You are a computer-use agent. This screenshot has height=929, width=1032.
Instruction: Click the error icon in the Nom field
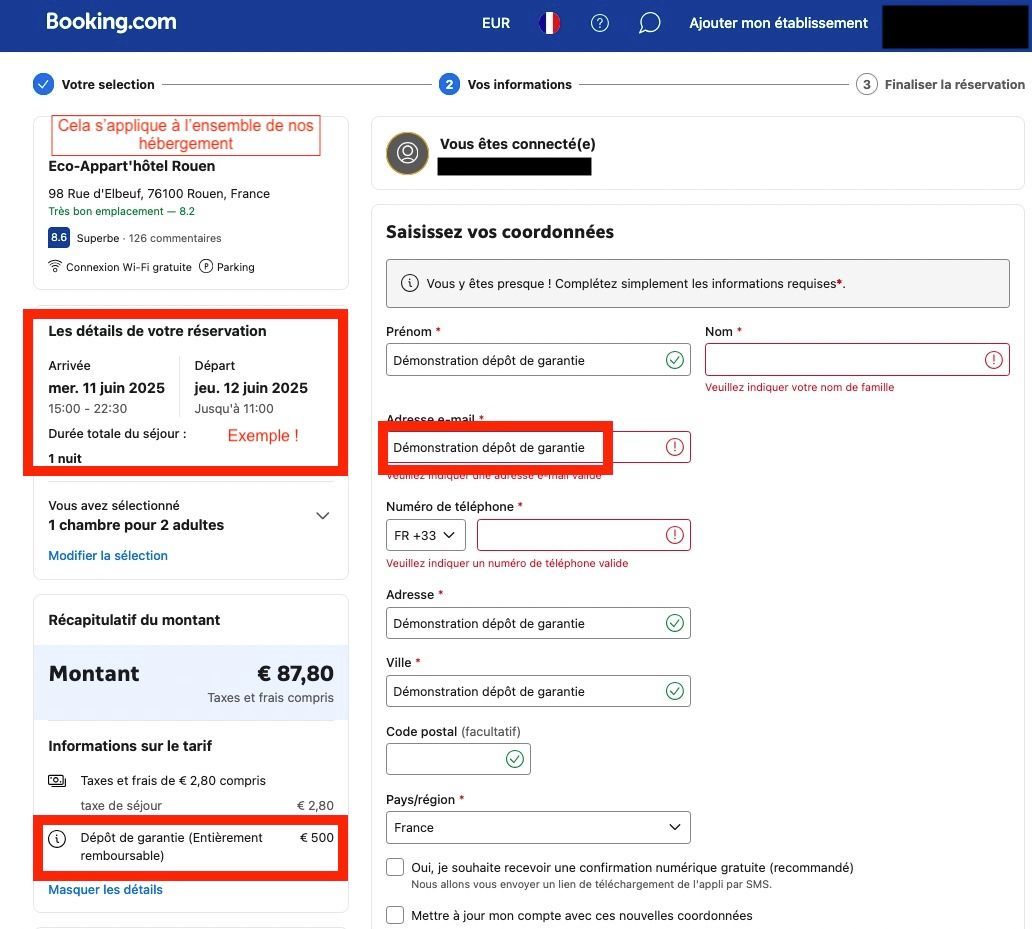click(x=993, y=360)
